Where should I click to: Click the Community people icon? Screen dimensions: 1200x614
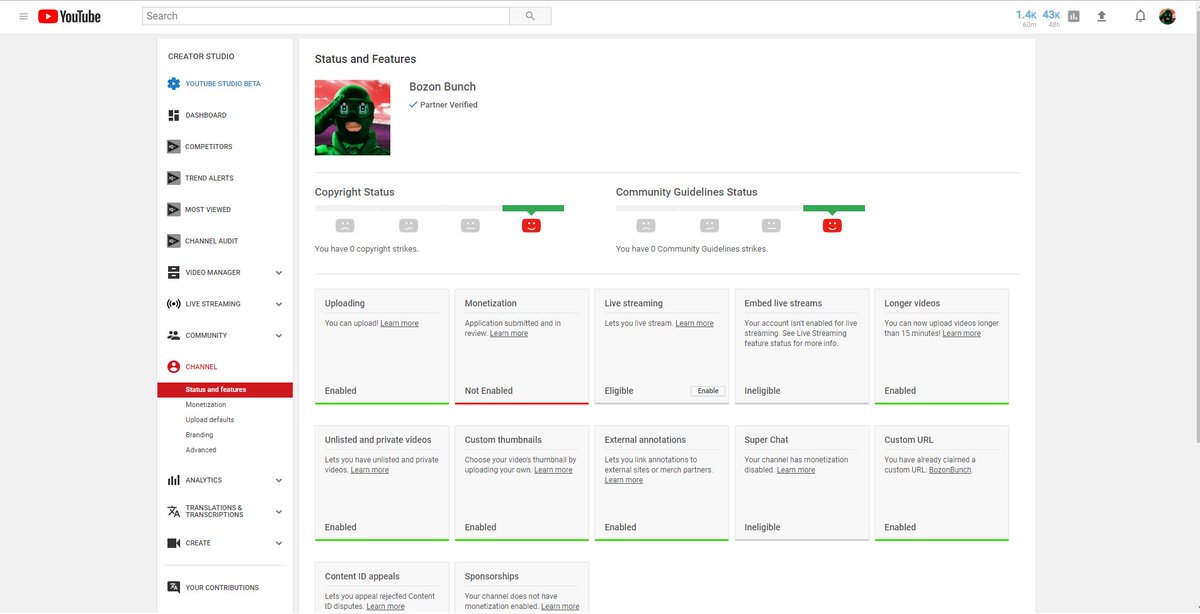click(174, 335)
